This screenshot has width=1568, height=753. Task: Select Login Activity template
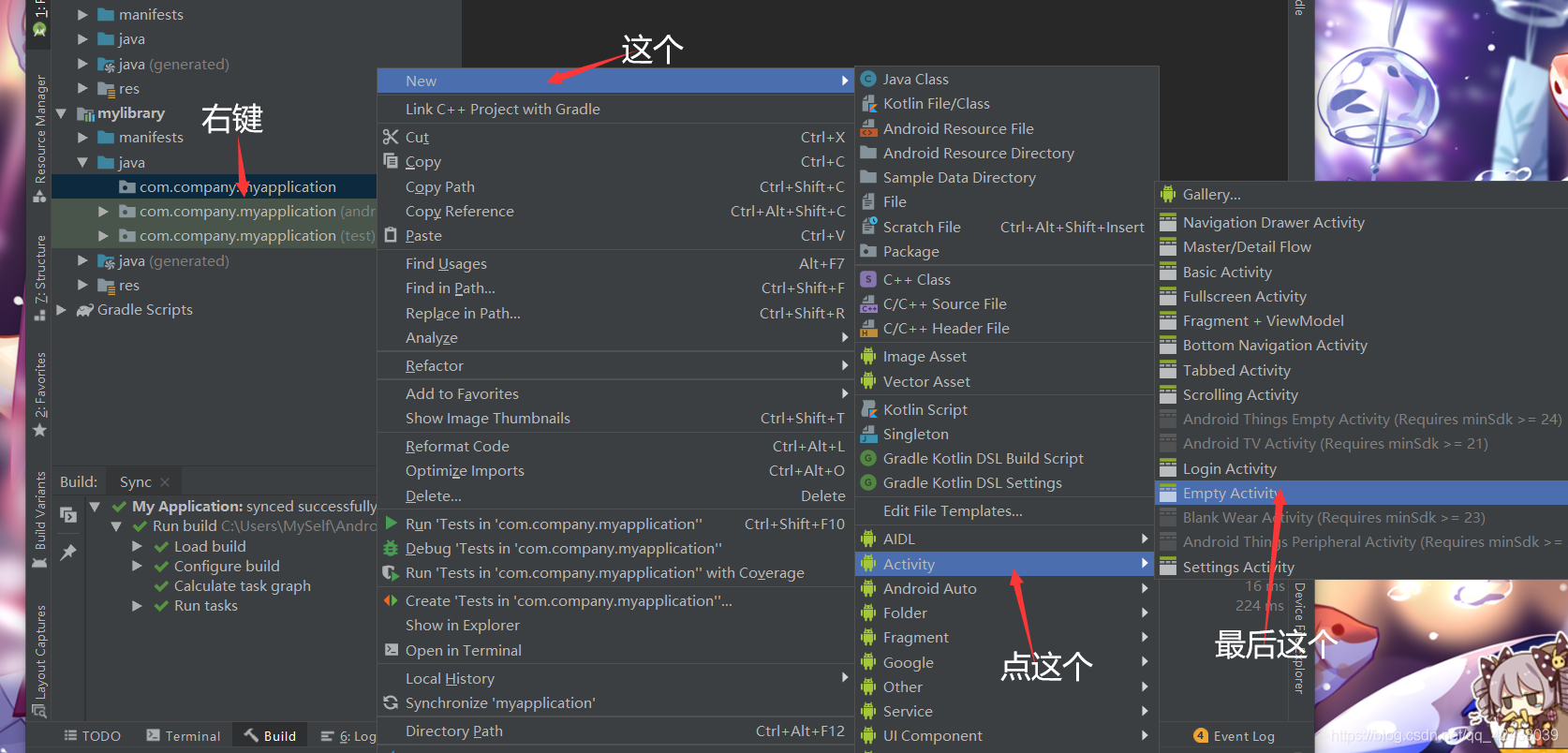(x=1362, y=468)
